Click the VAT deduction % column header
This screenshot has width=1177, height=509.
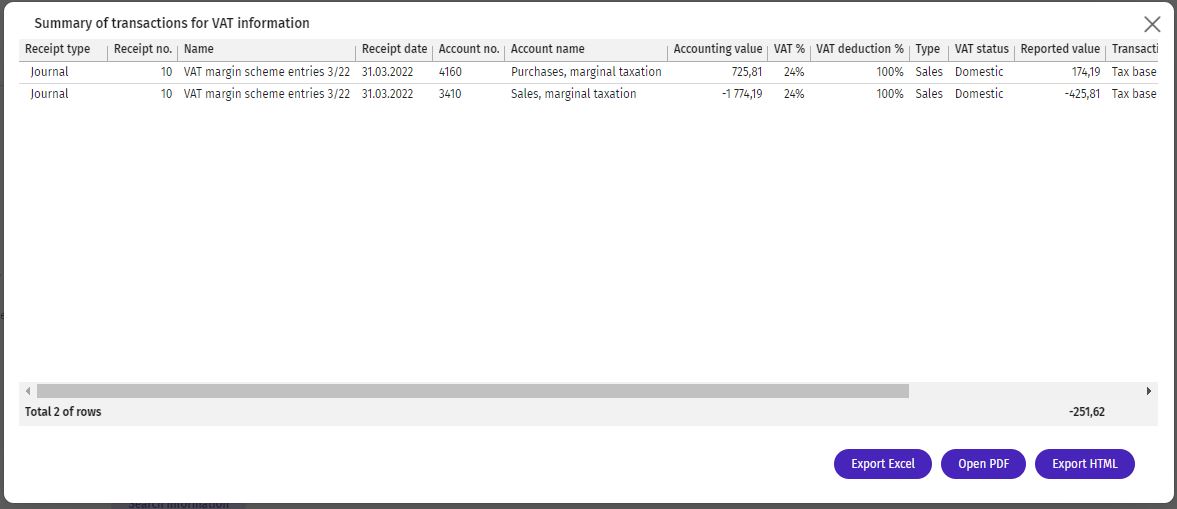[x=859, y=49]
